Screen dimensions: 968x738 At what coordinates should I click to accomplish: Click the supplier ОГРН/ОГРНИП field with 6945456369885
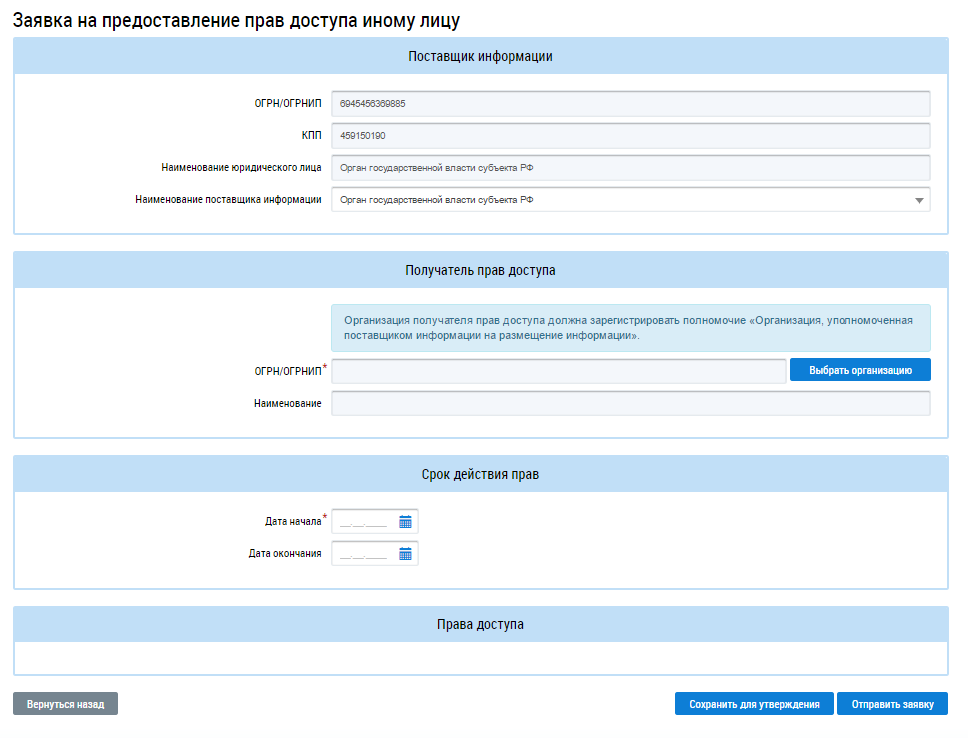[x=630, y=103]
